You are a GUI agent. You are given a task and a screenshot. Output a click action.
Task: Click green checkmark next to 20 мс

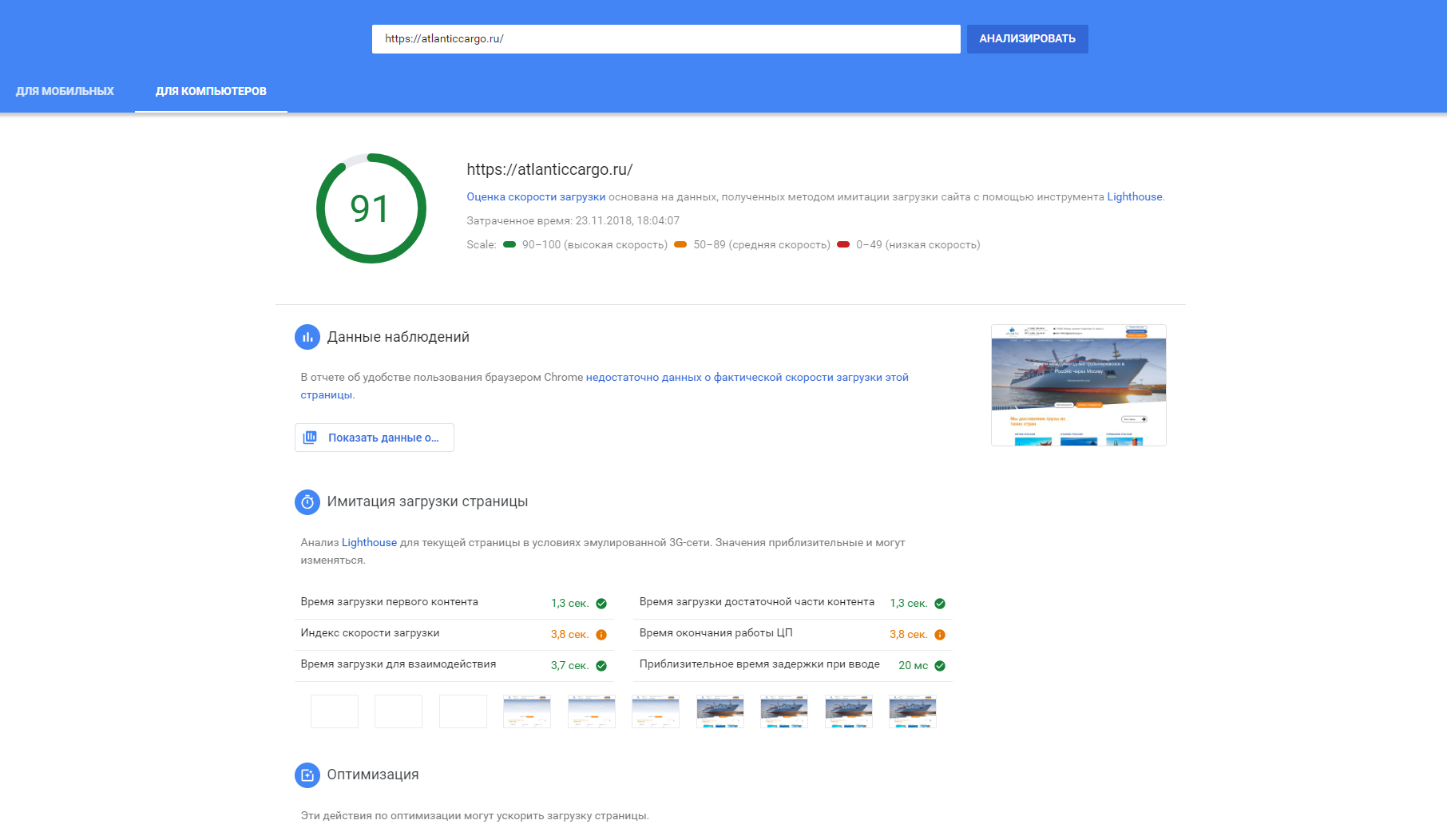[940, 666]
